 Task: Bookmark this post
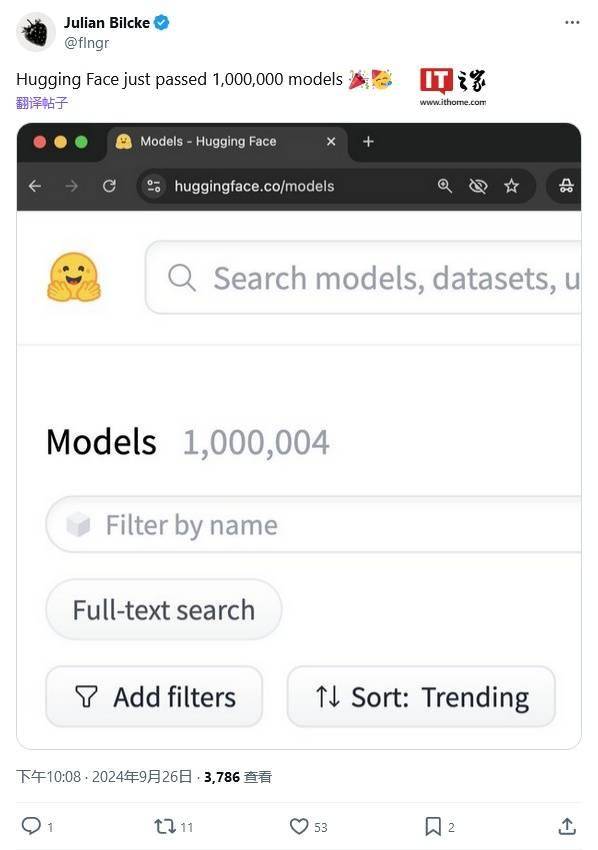pos(433,826)
